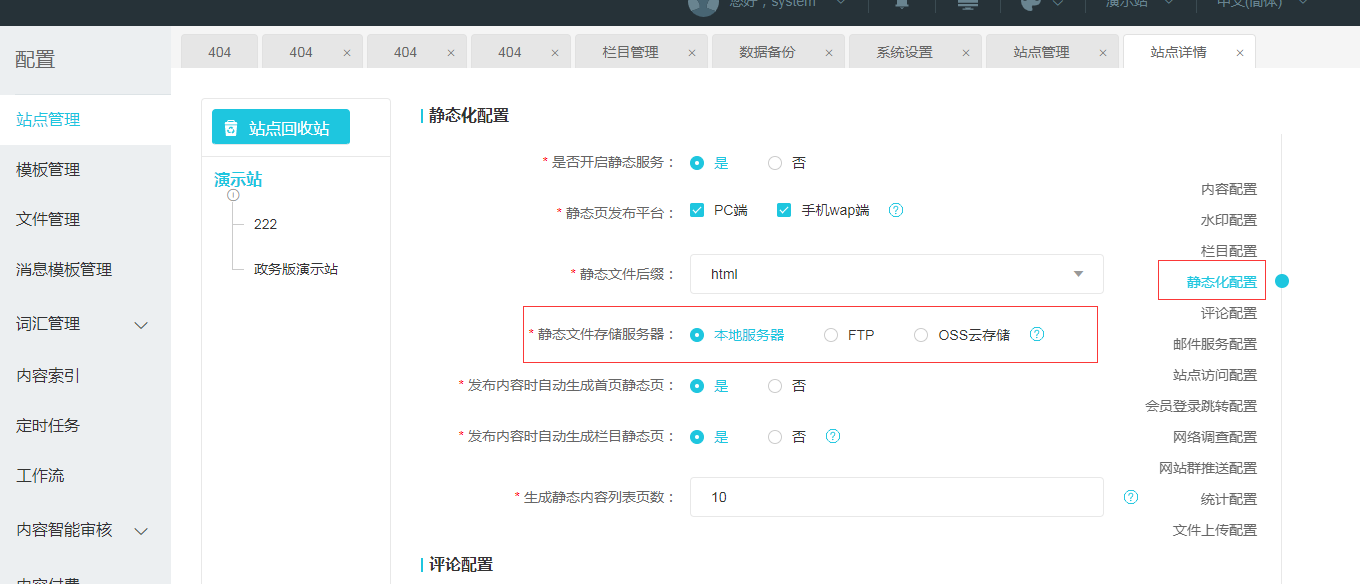Select 否 for 是否开启静态服务

[x=775, y=163]
